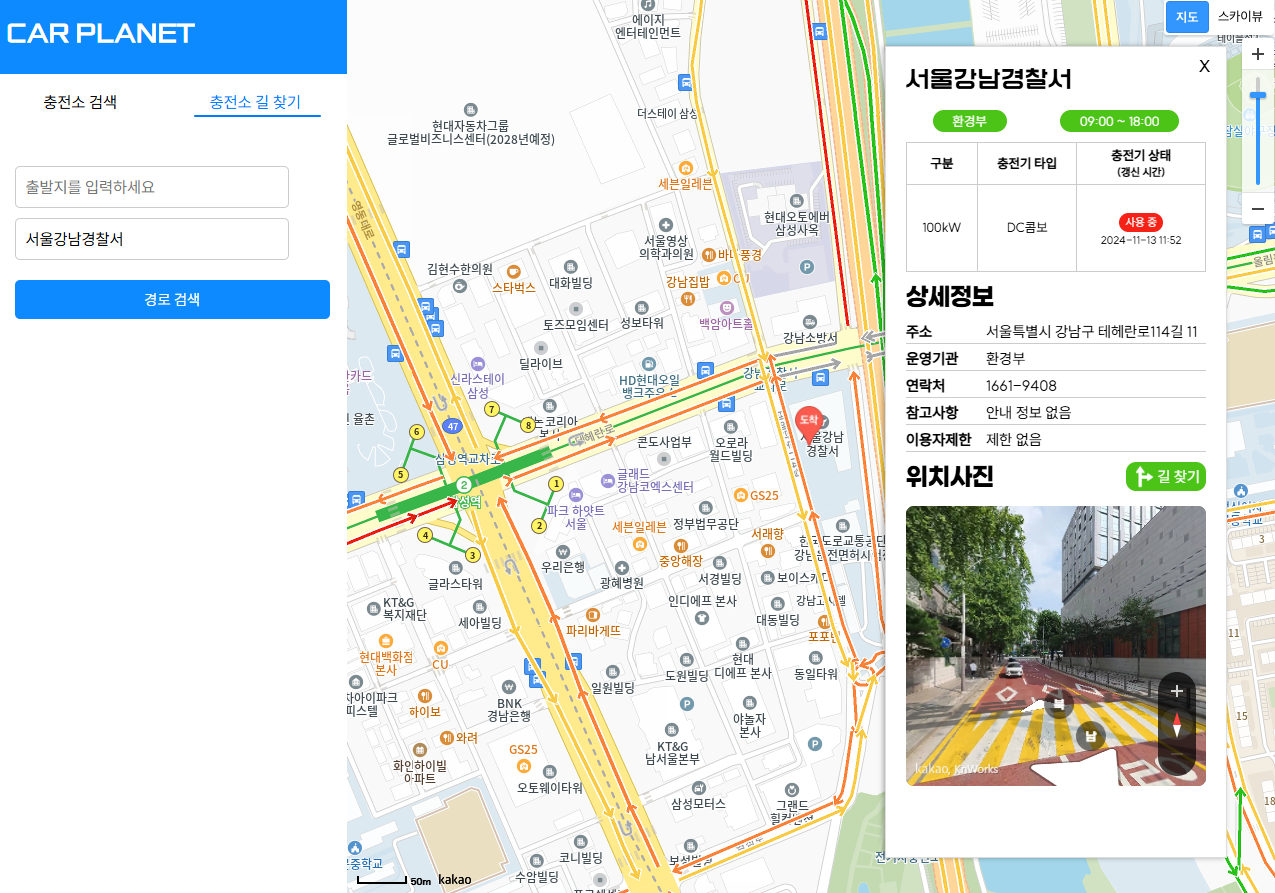Zoom in the map with plus button
This screenshot has width=1275, height=893.
(1258, 55)
